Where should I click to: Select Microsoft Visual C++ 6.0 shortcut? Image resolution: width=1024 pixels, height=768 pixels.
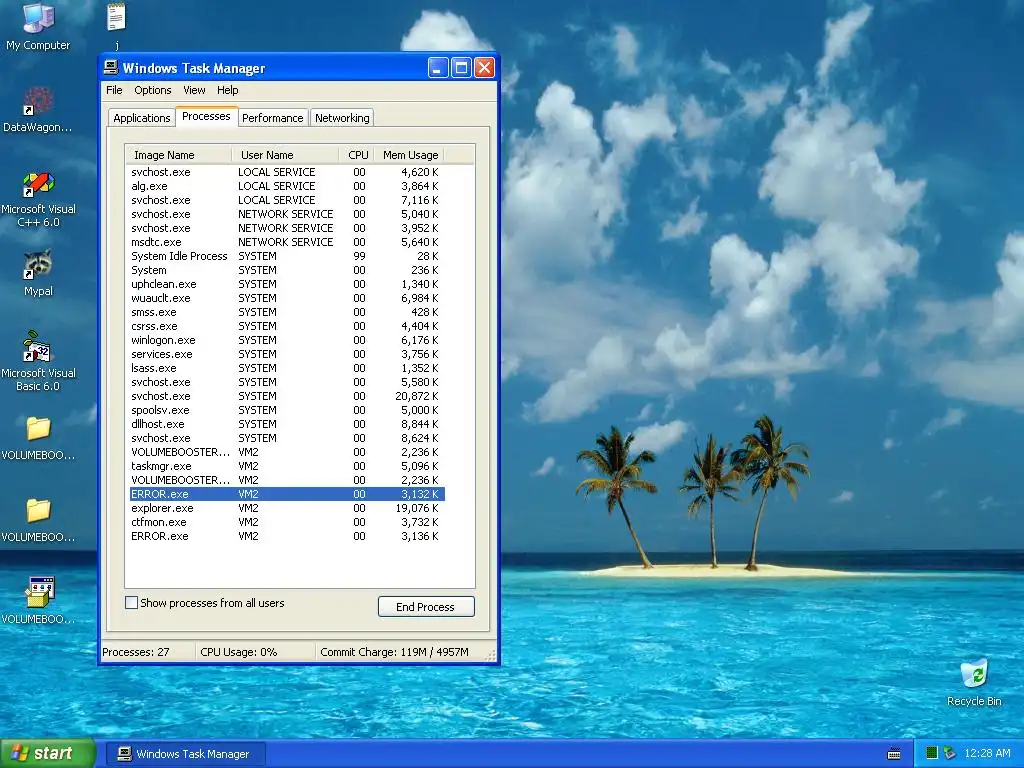click(x=38, y=199)
